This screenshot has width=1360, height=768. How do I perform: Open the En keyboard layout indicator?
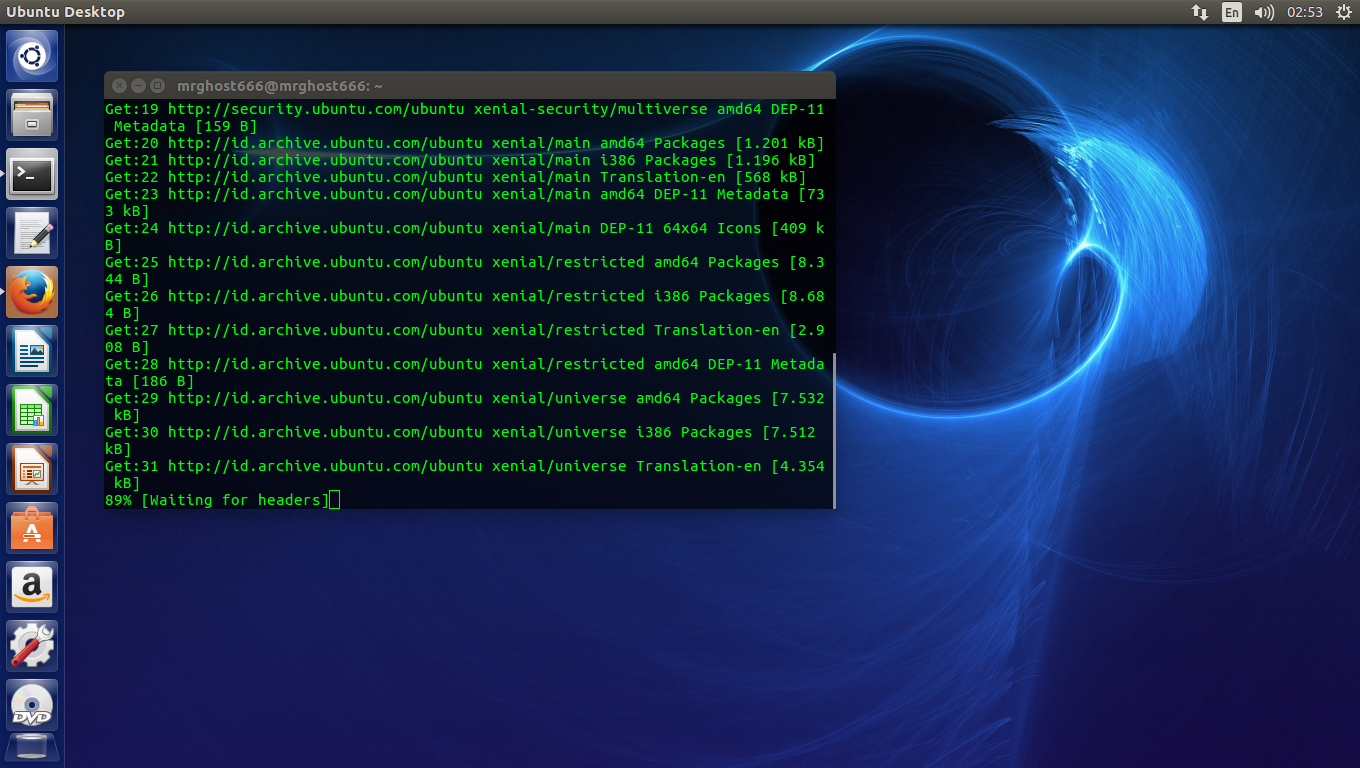tap(1232, 12)
